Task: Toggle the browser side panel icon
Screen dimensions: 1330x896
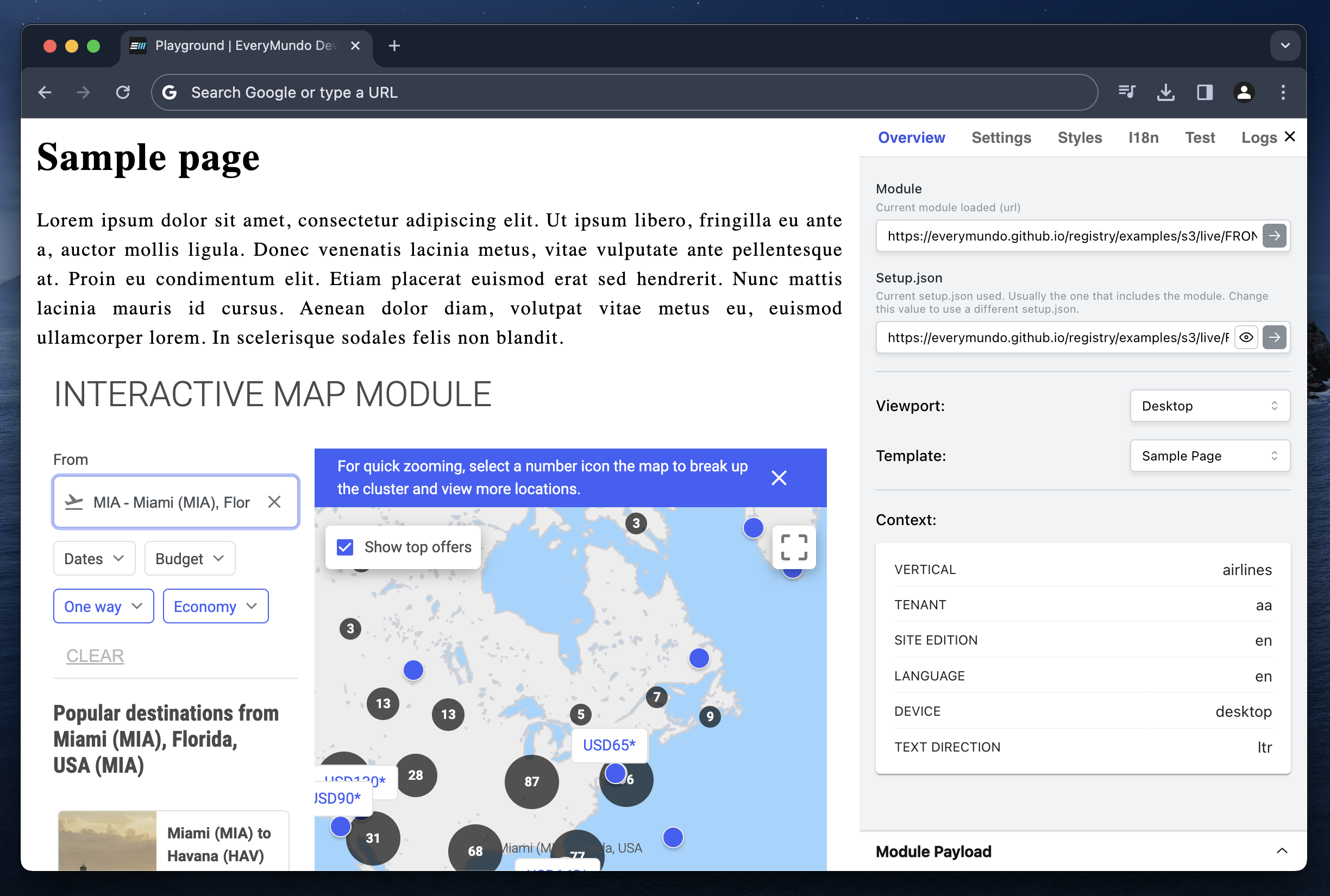Action: [x=1205, y=92]
